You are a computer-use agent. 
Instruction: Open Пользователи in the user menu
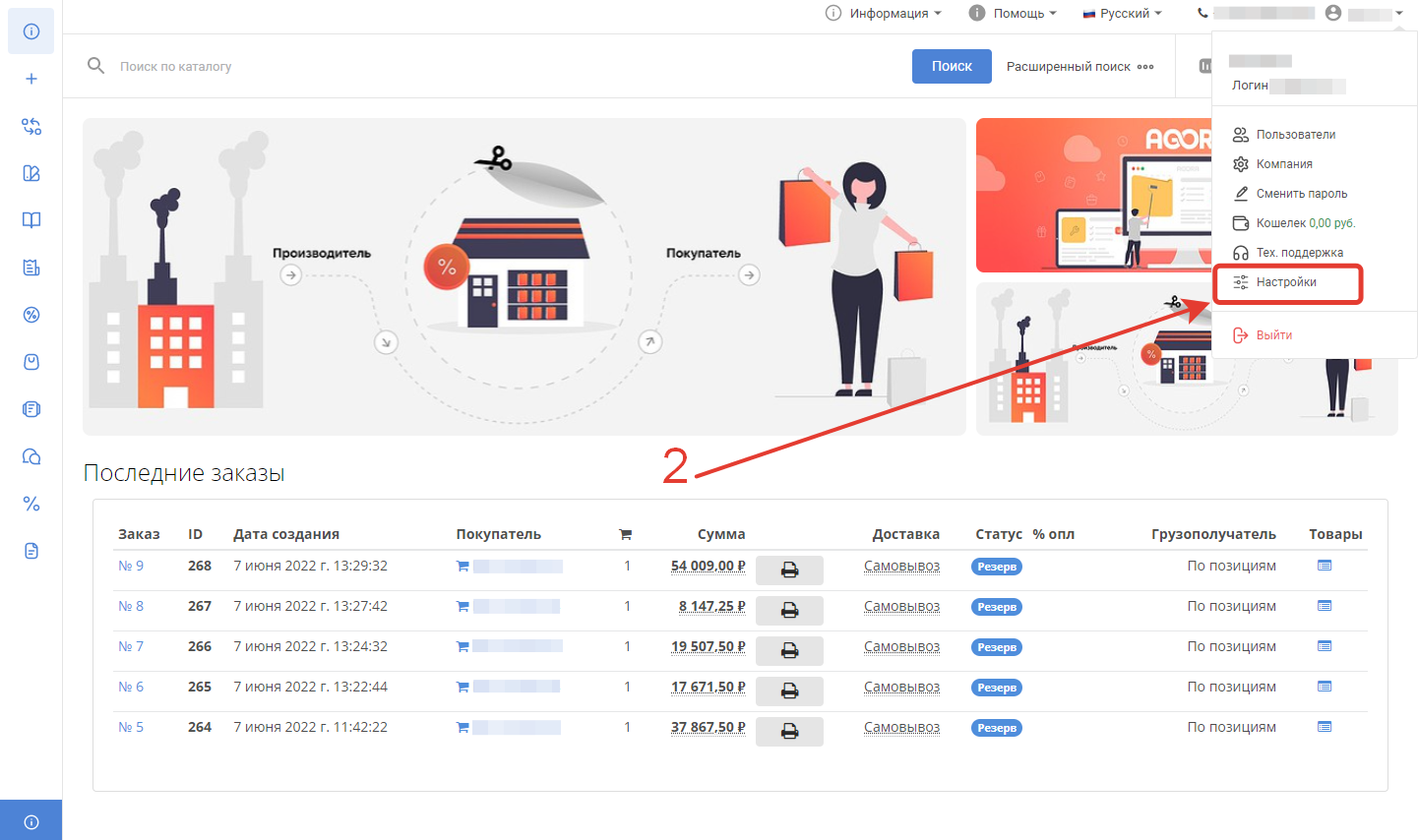[1295, 135]
